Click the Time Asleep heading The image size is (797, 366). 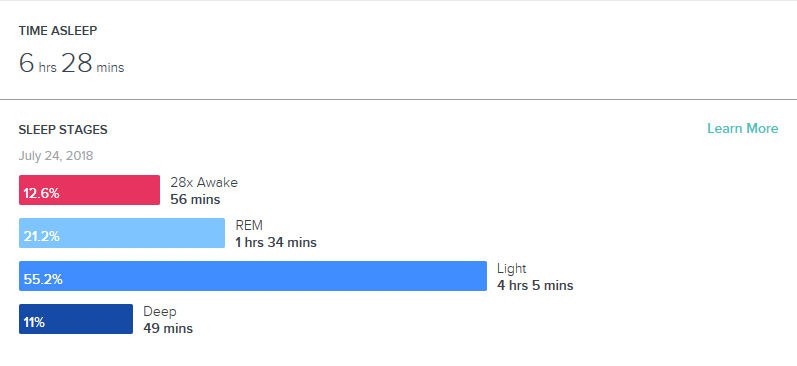58,31
